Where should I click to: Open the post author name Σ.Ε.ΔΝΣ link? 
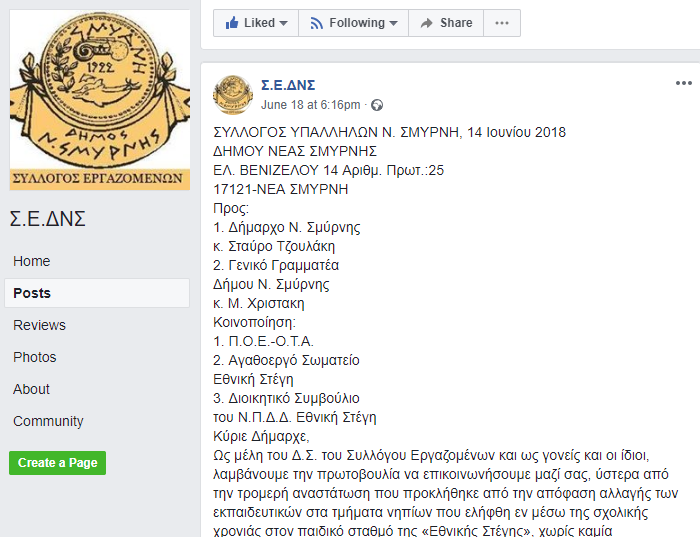pyautogui.click(x=291, y=84)
